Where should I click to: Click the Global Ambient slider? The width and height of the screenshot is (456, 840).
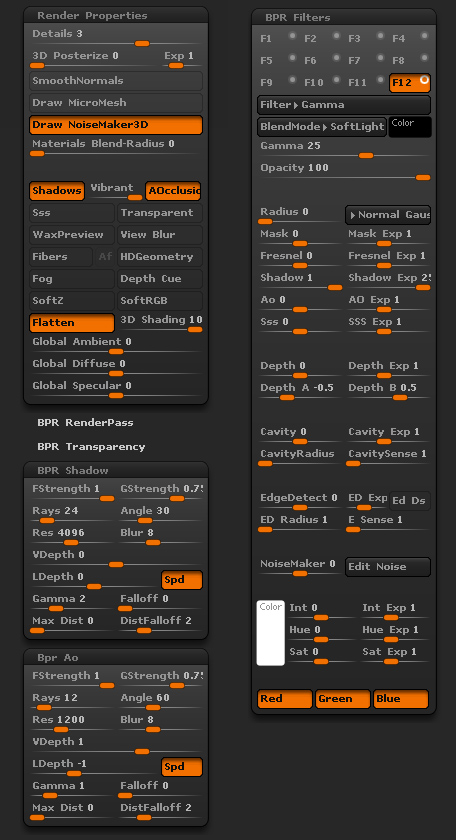coord(116,346)
